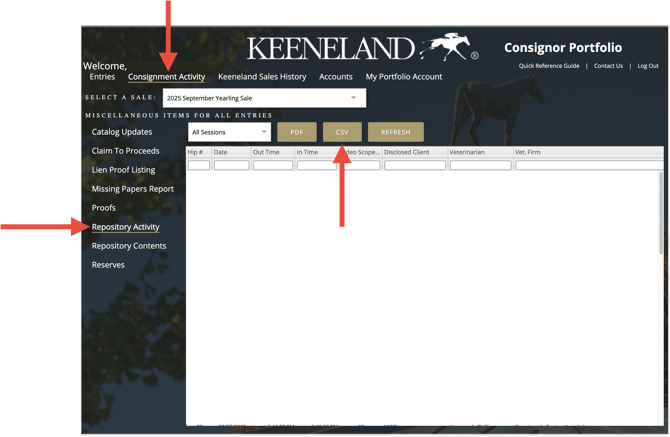Click the Hip # filter field
The image size is (670, 437).
pyautogui.click(x=199, y=165)
